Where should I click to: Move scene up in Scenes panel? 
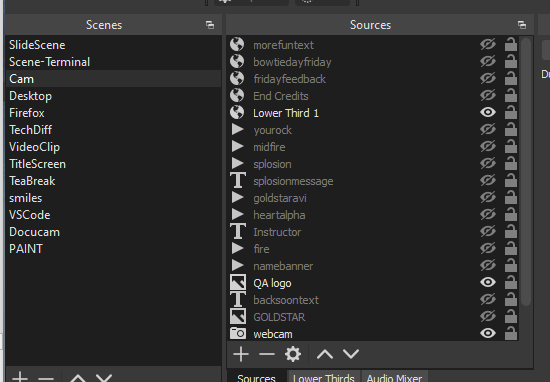point(78,378)
